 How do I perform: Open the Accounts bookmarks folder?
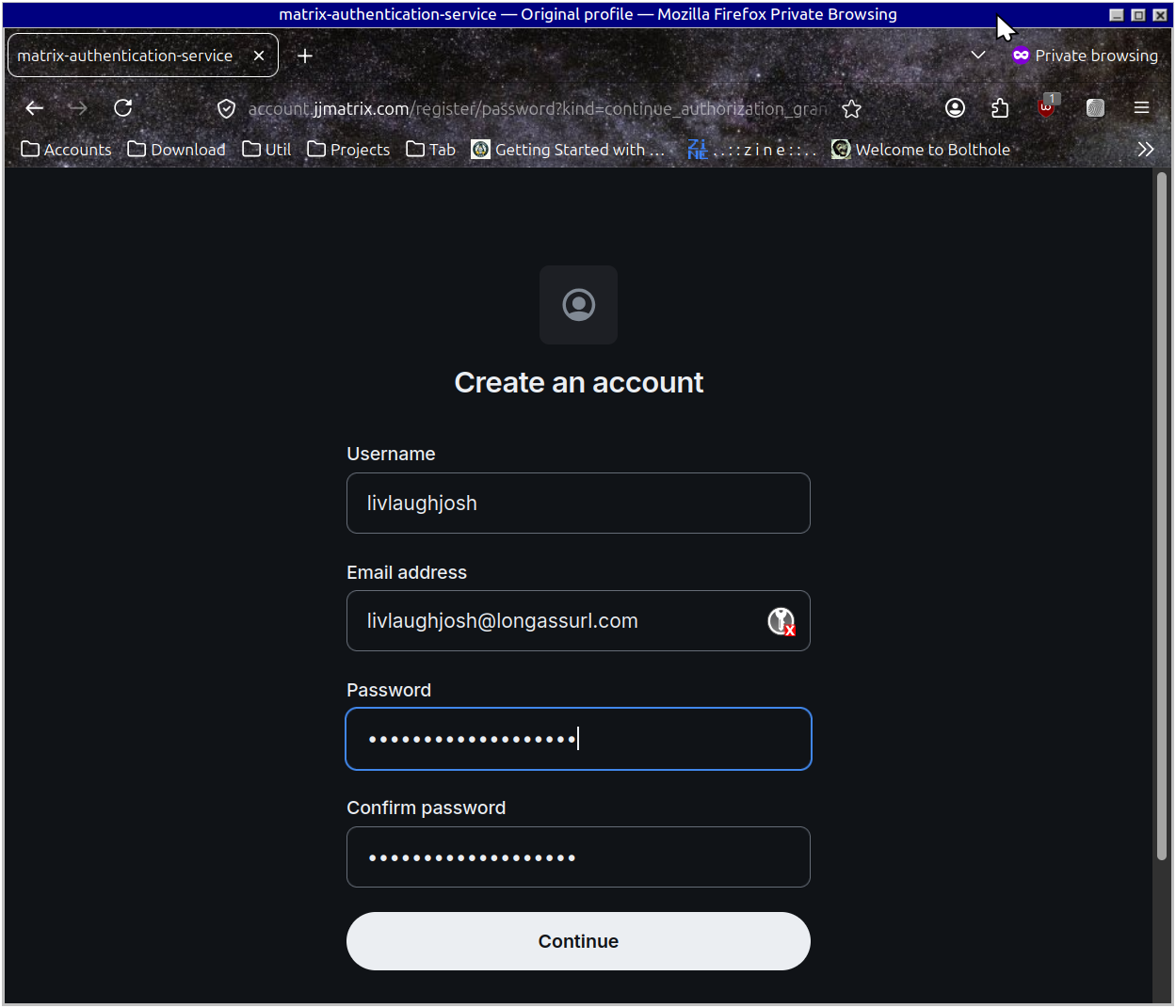coord(66,150)
